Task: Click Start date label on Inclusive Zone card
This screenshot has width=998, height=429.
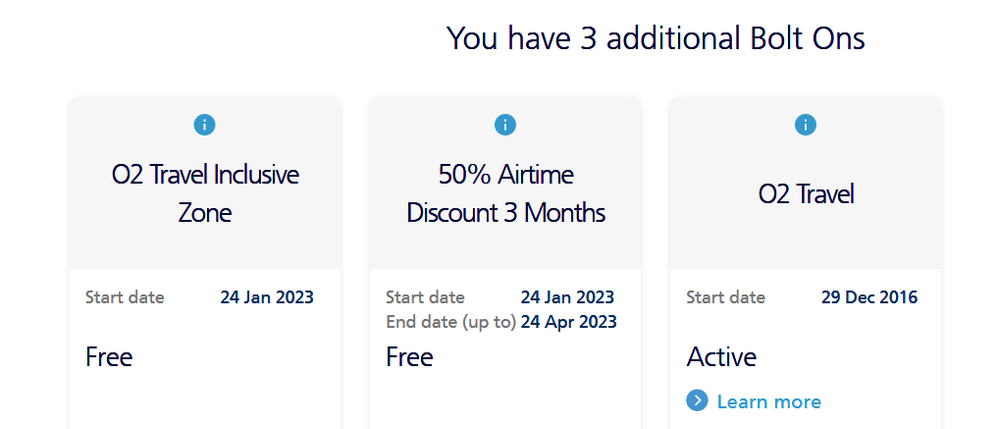Action: (125, 297)
